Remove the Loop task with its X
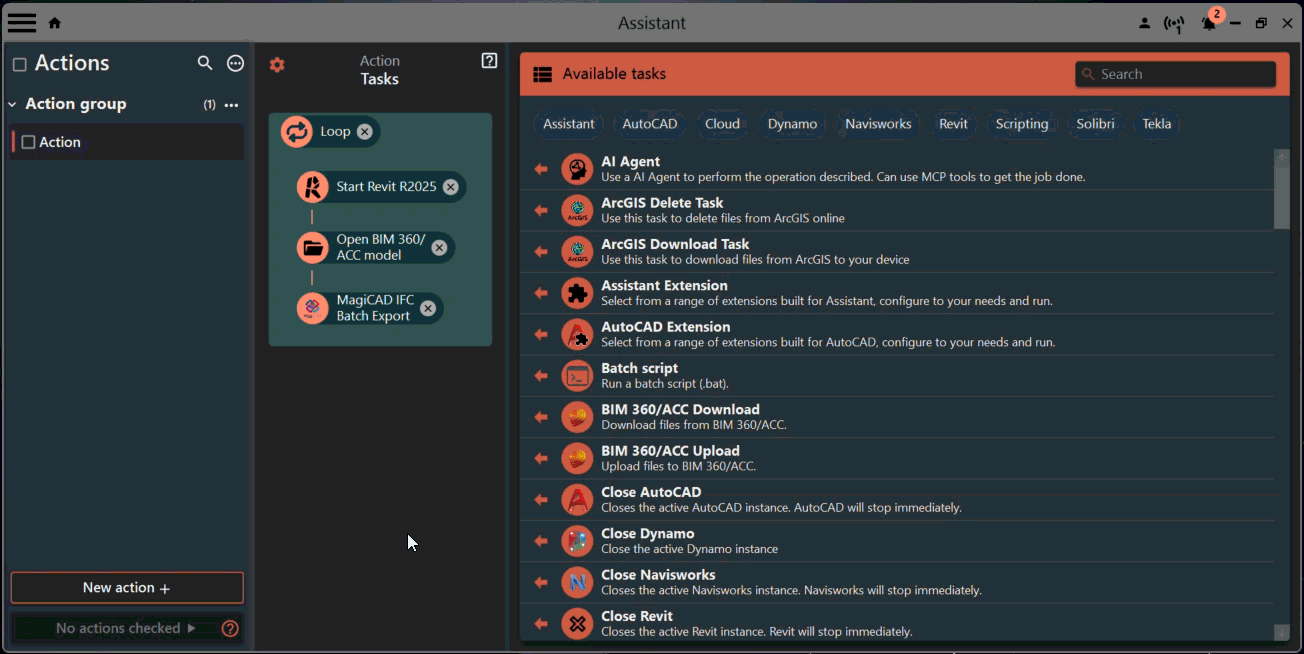The width and height of the screenshot is (1304, 654). click(365, 131)
